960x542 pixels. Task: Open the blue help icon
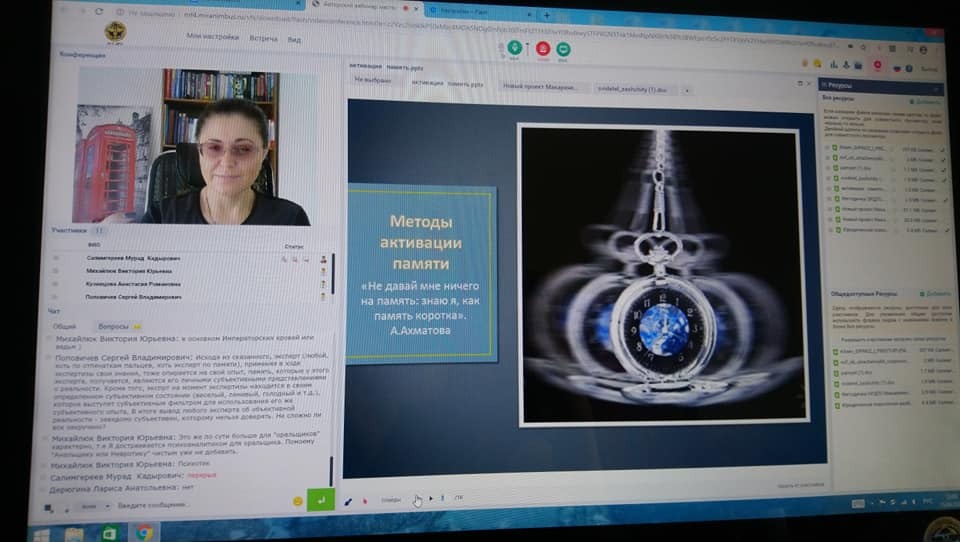click(909, 68)
